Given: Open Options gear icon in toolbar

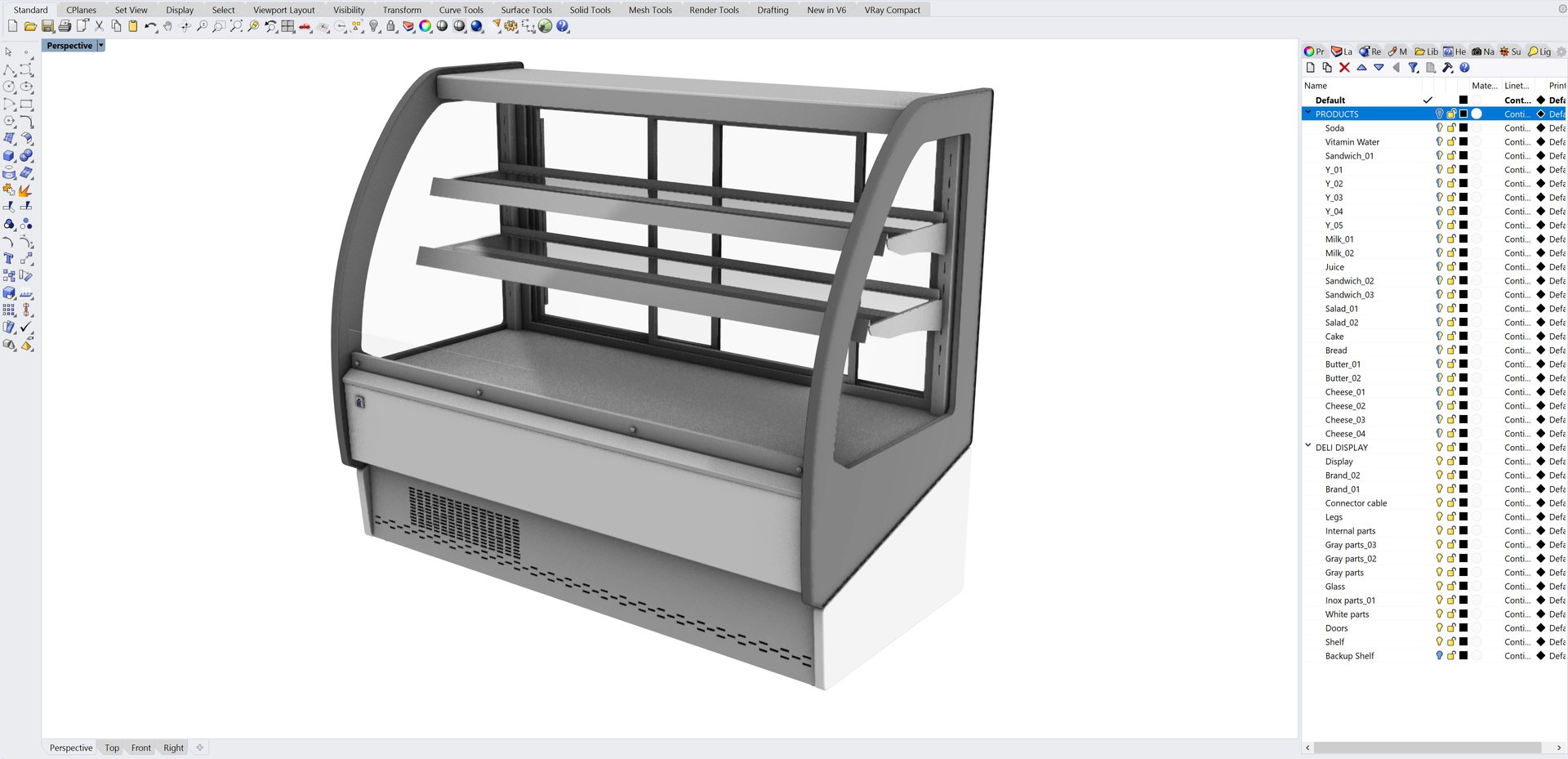Looking at the screenshot, I should click(511, 26).
